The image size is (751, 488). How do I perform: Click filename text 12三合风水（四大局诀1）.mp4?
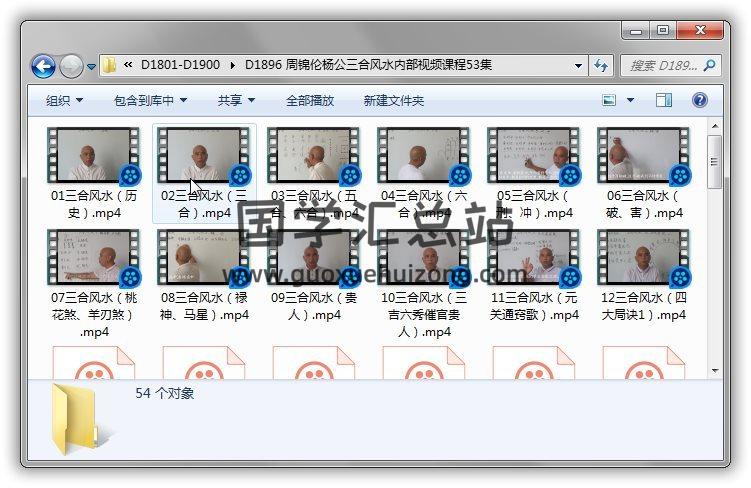[x=644, y=306]
